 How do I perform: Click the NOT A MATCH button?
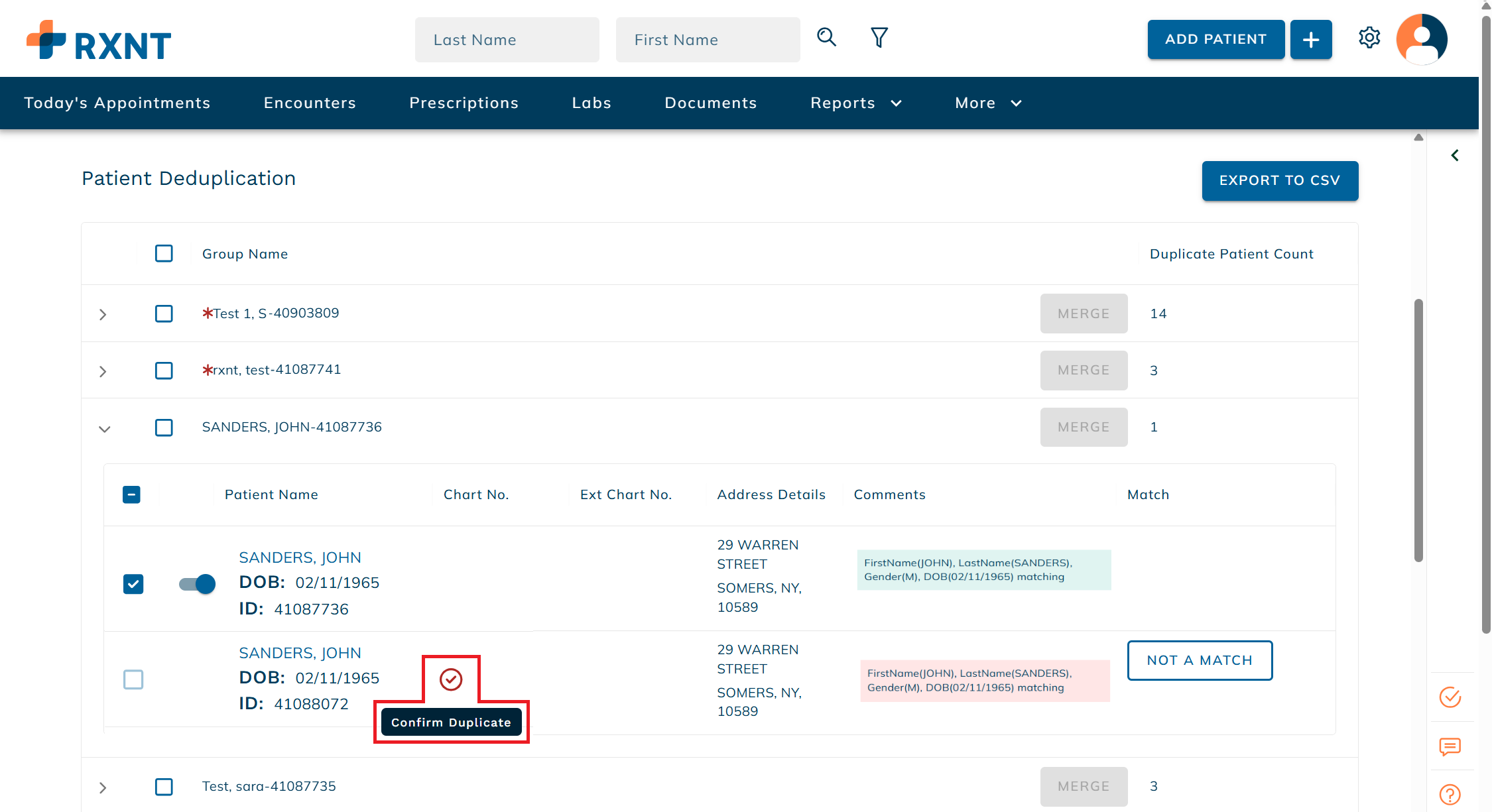pyautogui.click(x=1200, y=660)
